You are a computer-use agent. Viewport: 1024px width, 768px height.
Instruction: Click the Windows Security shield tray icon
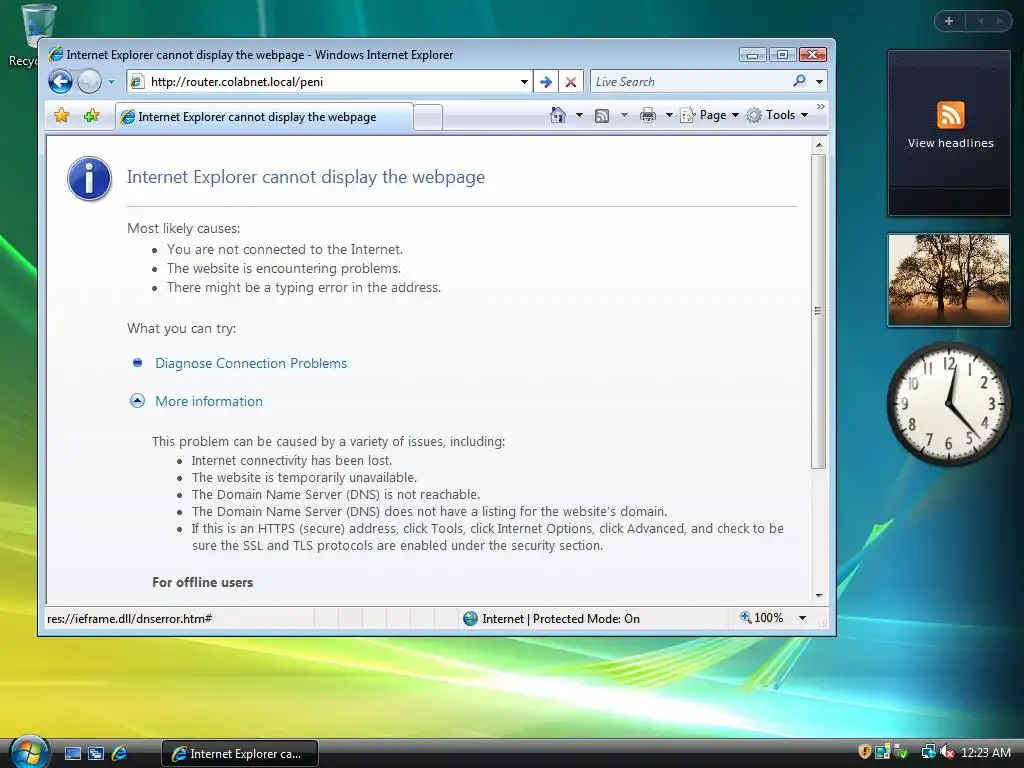coord(864,752)
